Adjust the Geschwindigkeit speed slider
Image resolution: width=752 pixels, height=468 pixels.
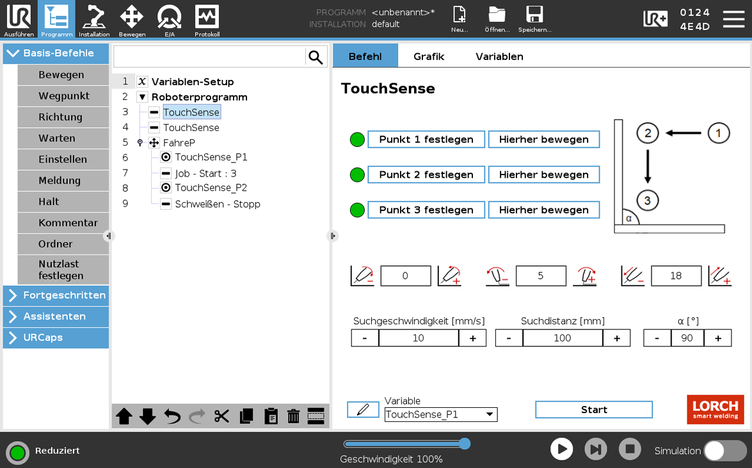pos(464,443)
